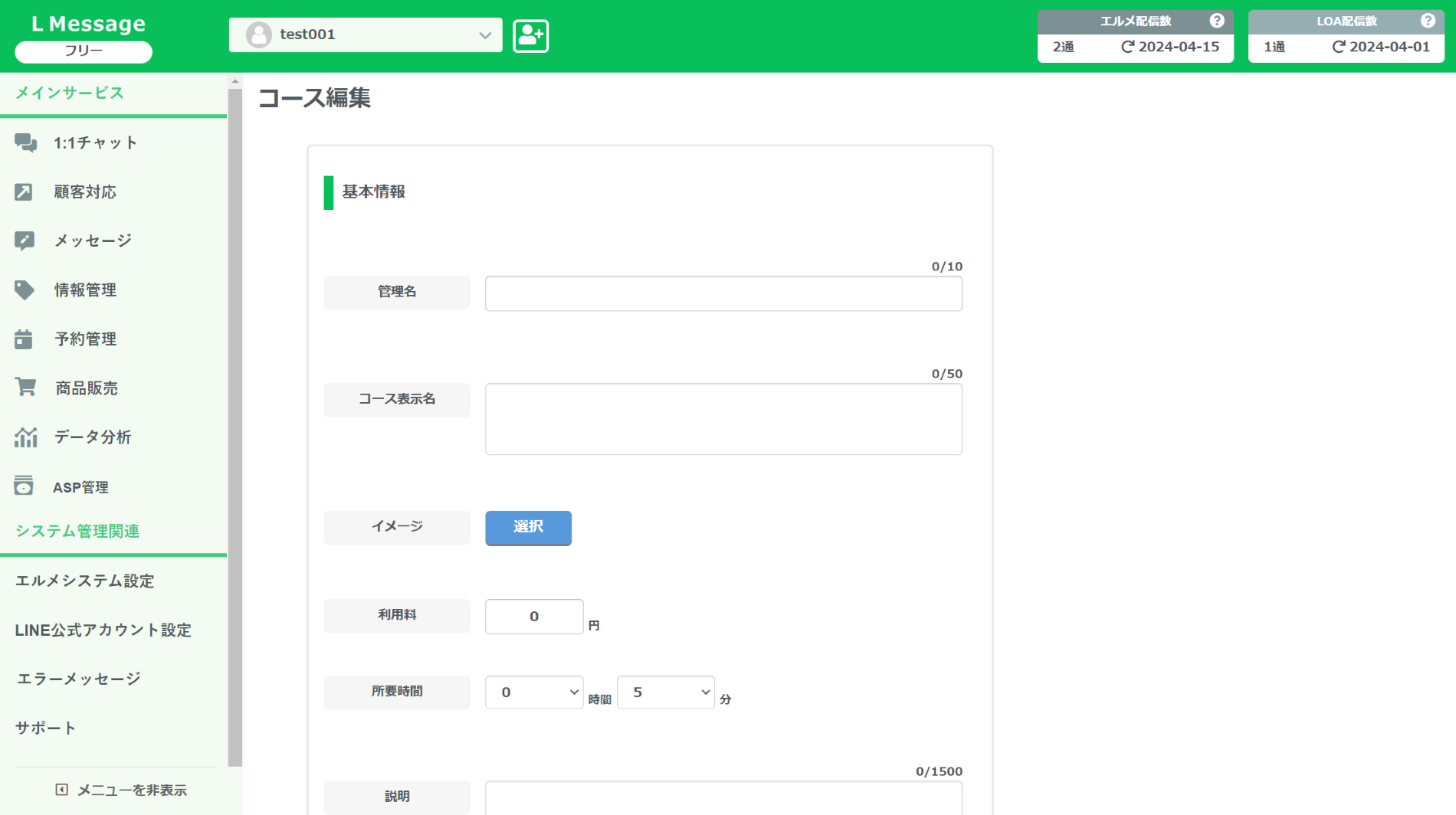
Task: Click the 0/10 character counter
Action: pos(947,267)
